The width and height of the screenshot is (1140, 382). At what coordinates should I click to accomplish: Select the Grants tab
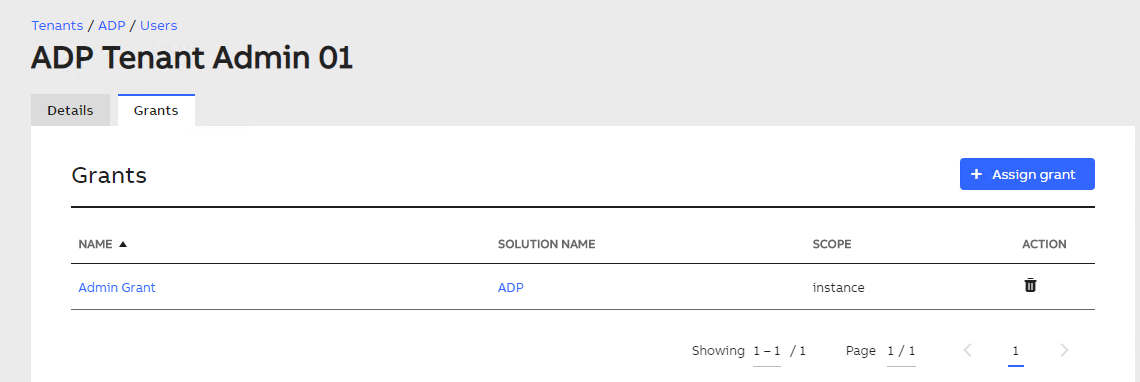pyautogui.click(x=156, y=111)
